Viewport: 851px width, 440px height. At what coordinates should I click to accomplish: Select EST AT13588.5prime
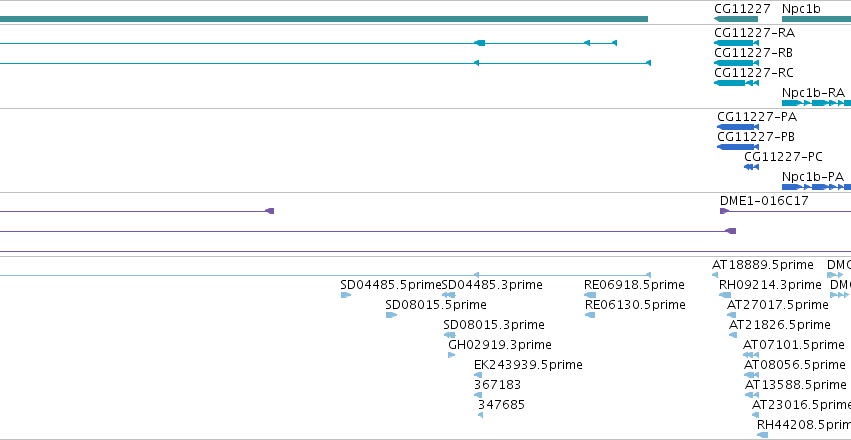(x=796, y=385)
